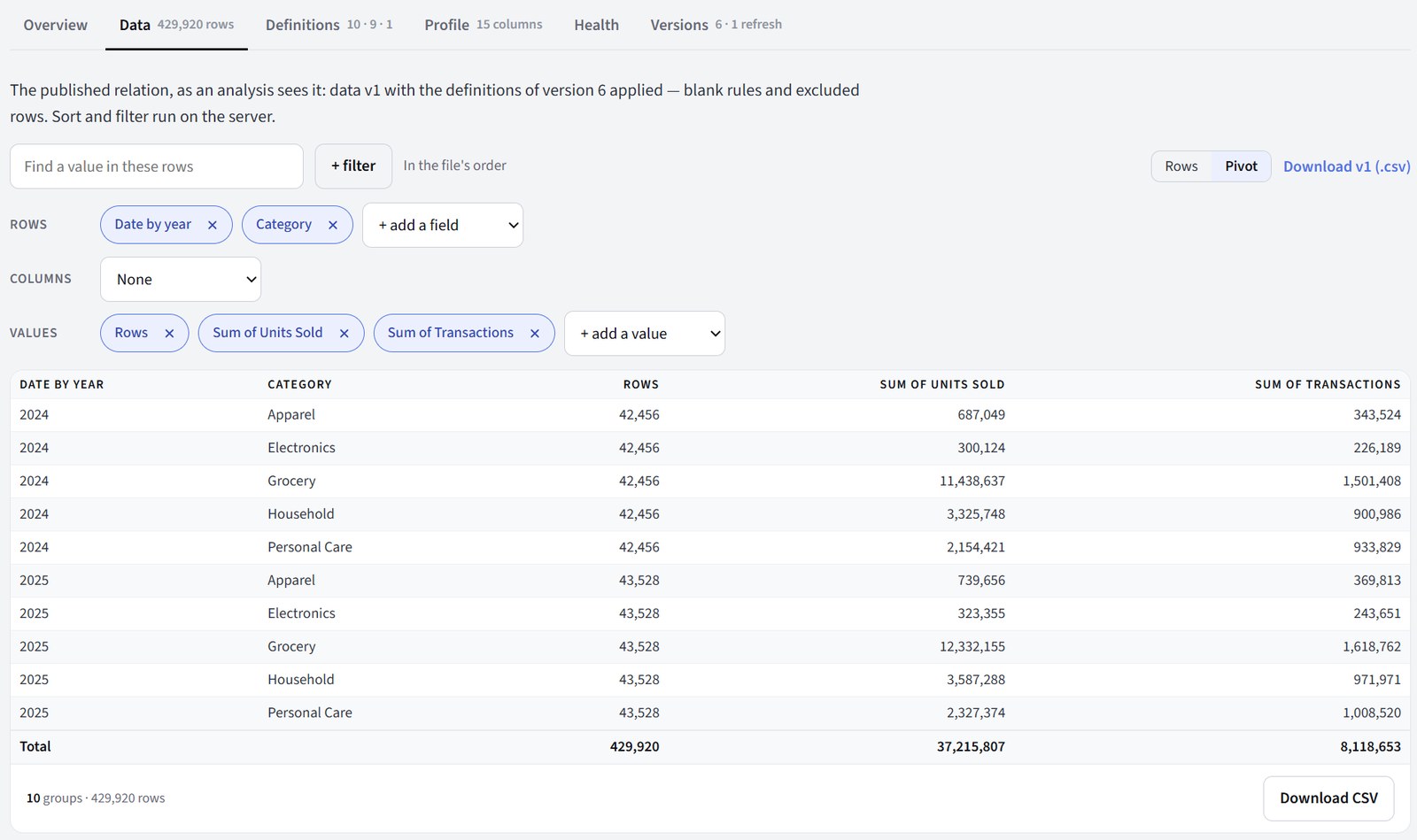This screenshot has height=840, width=1417.
Task: Open the add a value dropdown
Action: 645,334
